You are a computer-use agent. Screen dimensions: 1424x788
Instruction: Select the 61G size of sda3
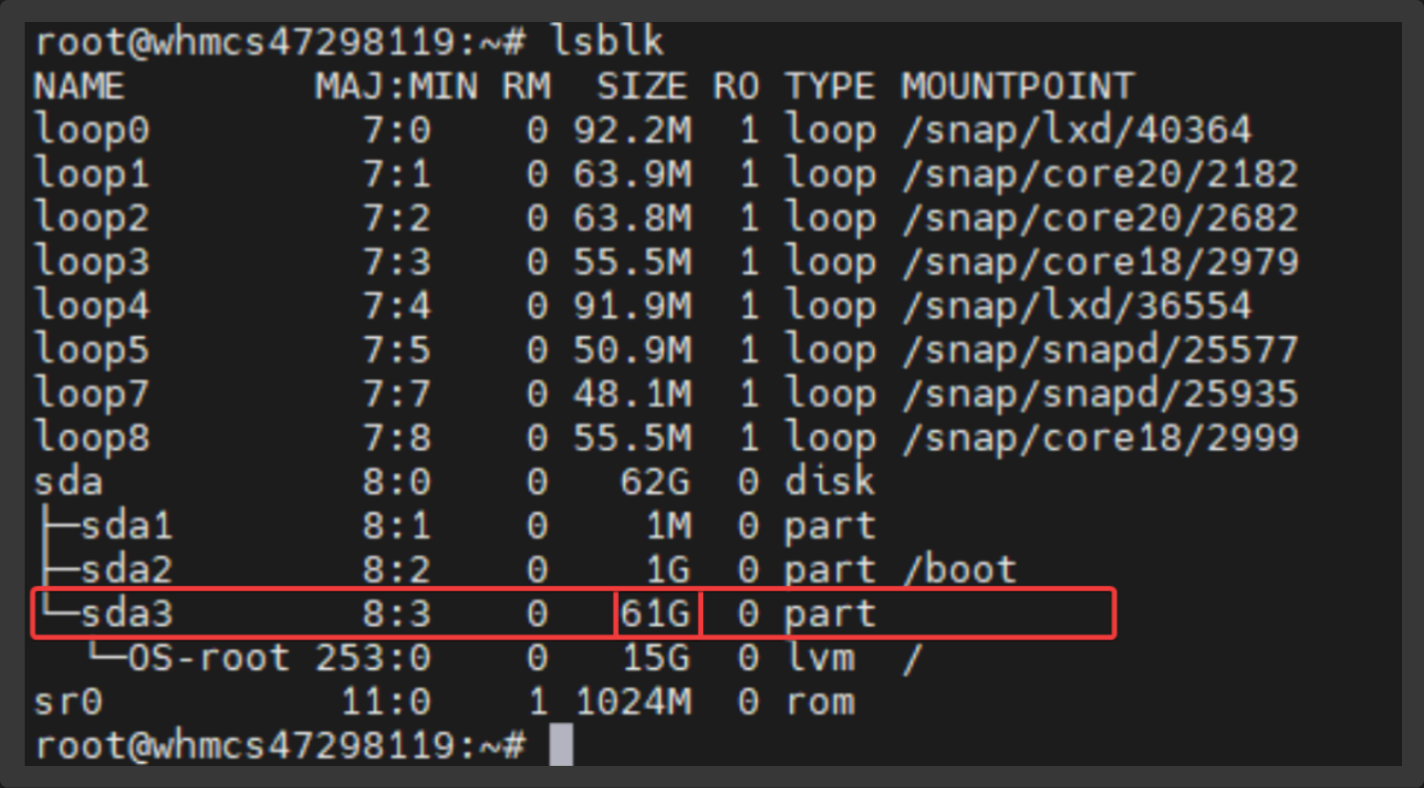coord(655,614)
